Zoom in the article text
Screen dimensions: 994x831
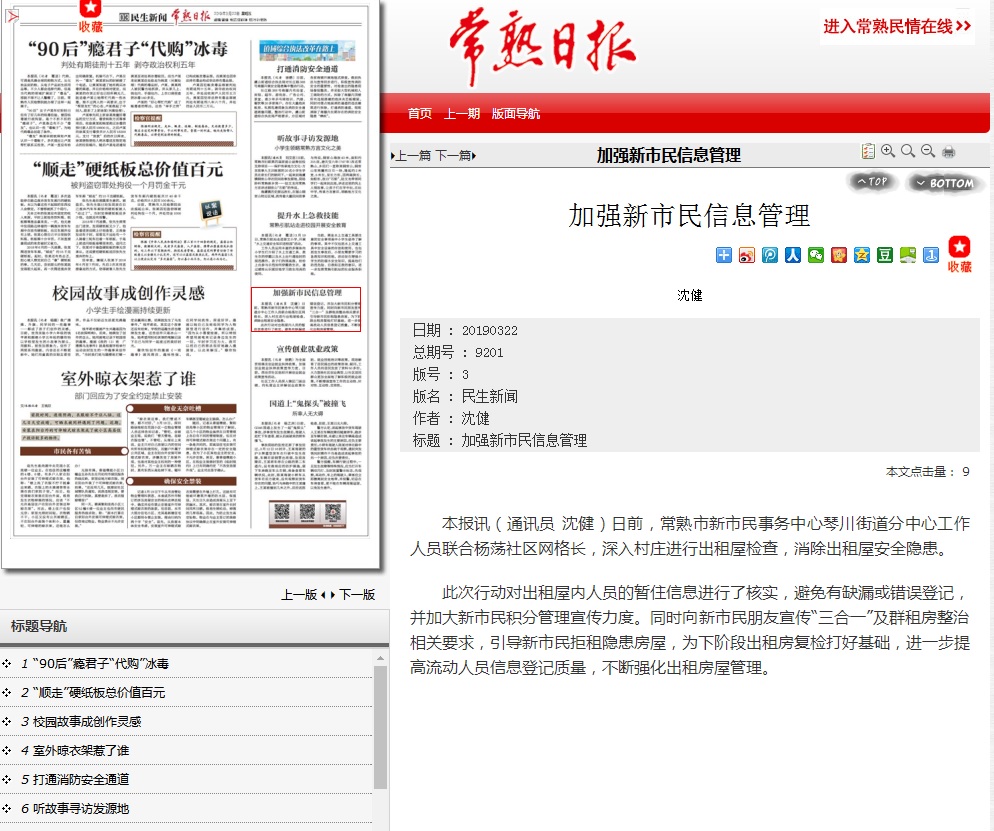pos(888,151)
